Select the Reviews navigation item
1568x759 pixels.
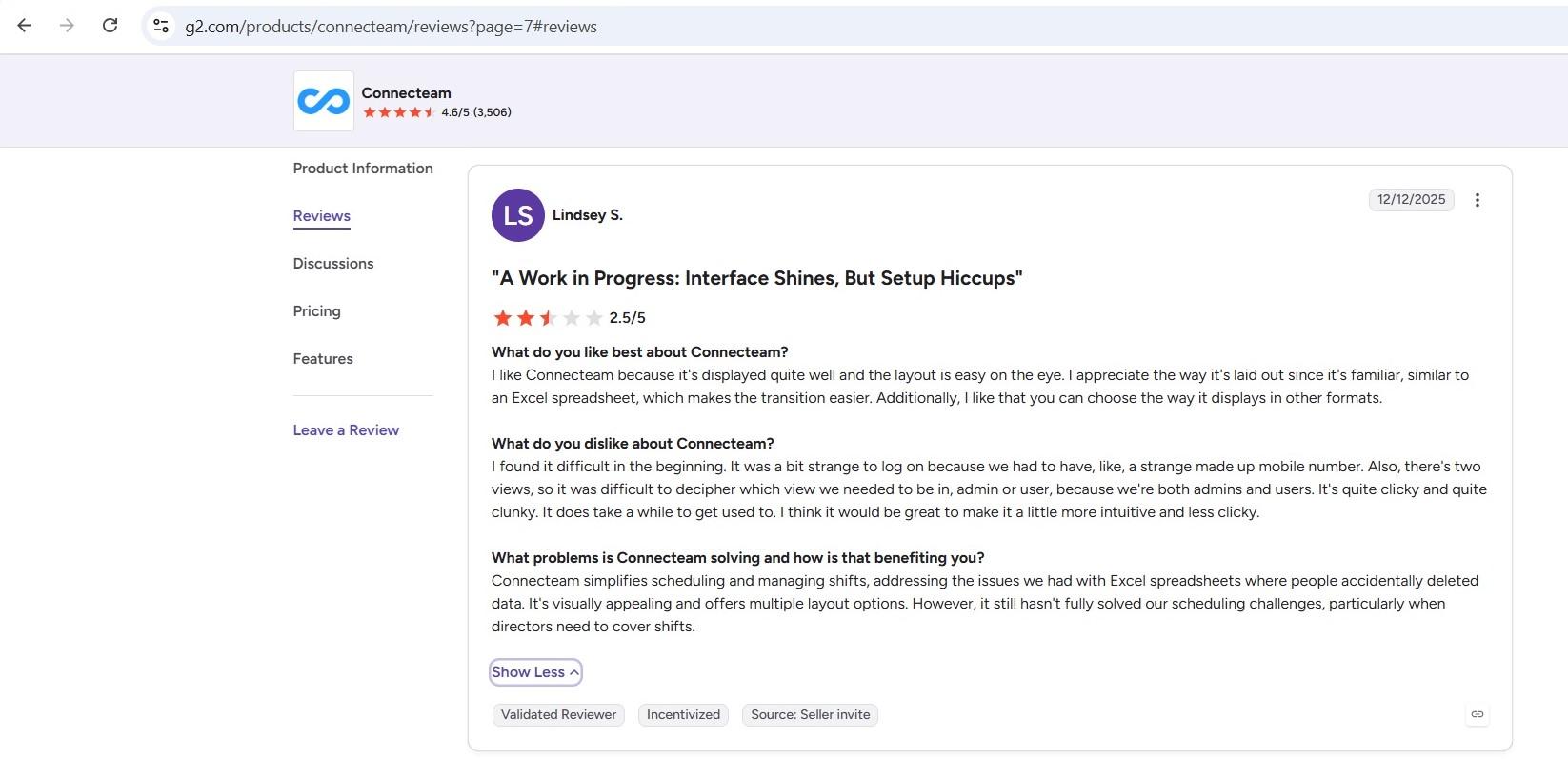click(322, 216)
